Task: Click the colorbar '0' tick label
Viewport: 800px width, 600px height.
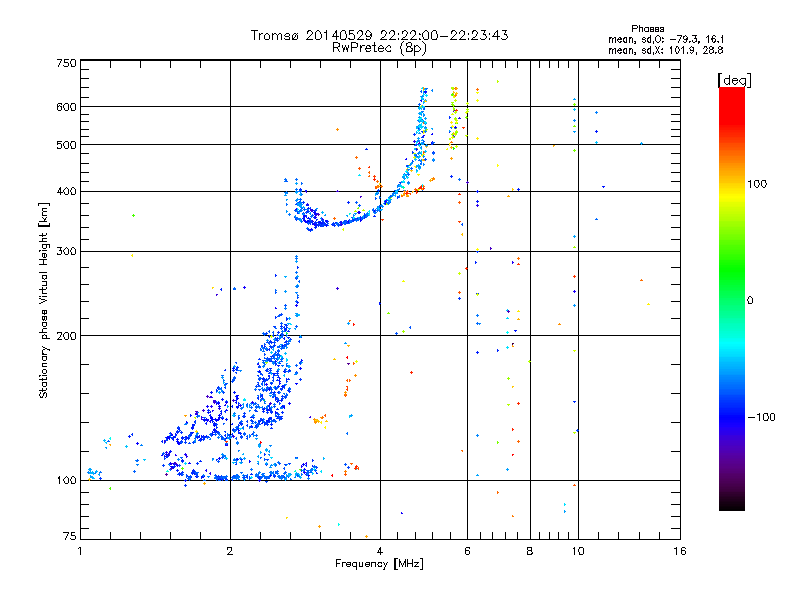Action: pos(750,300)
